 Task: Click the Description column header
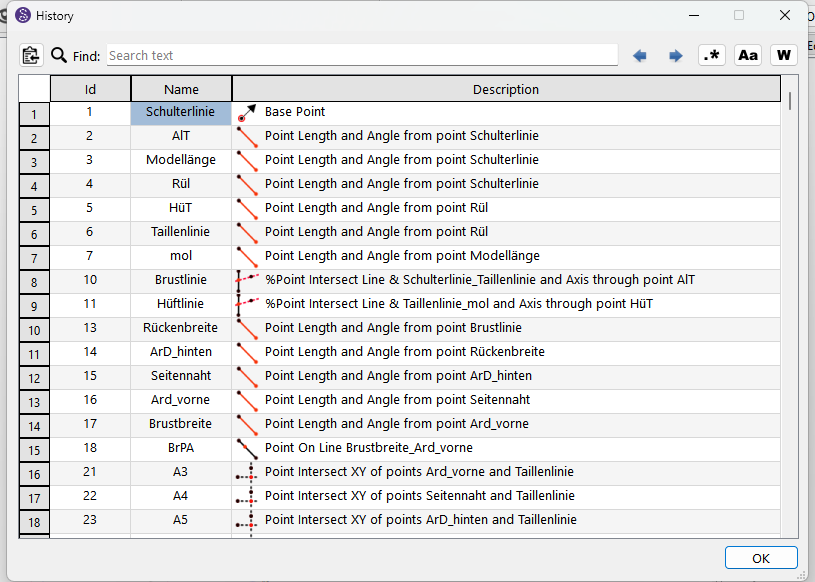[506, 90]
